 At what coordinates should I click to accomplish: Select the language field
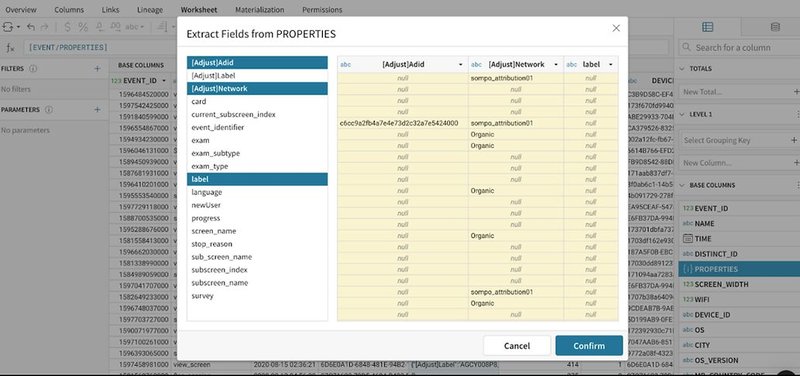click(x=257, y=192)
